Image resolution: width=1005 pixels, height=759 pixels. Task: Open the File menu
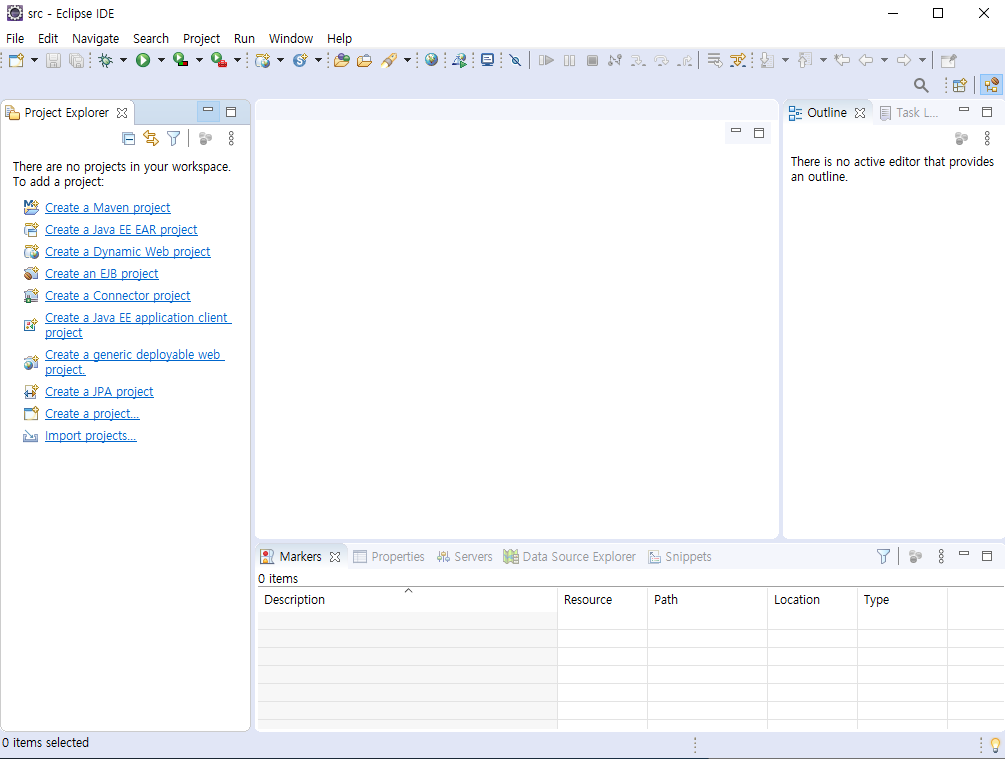point(15,38)
